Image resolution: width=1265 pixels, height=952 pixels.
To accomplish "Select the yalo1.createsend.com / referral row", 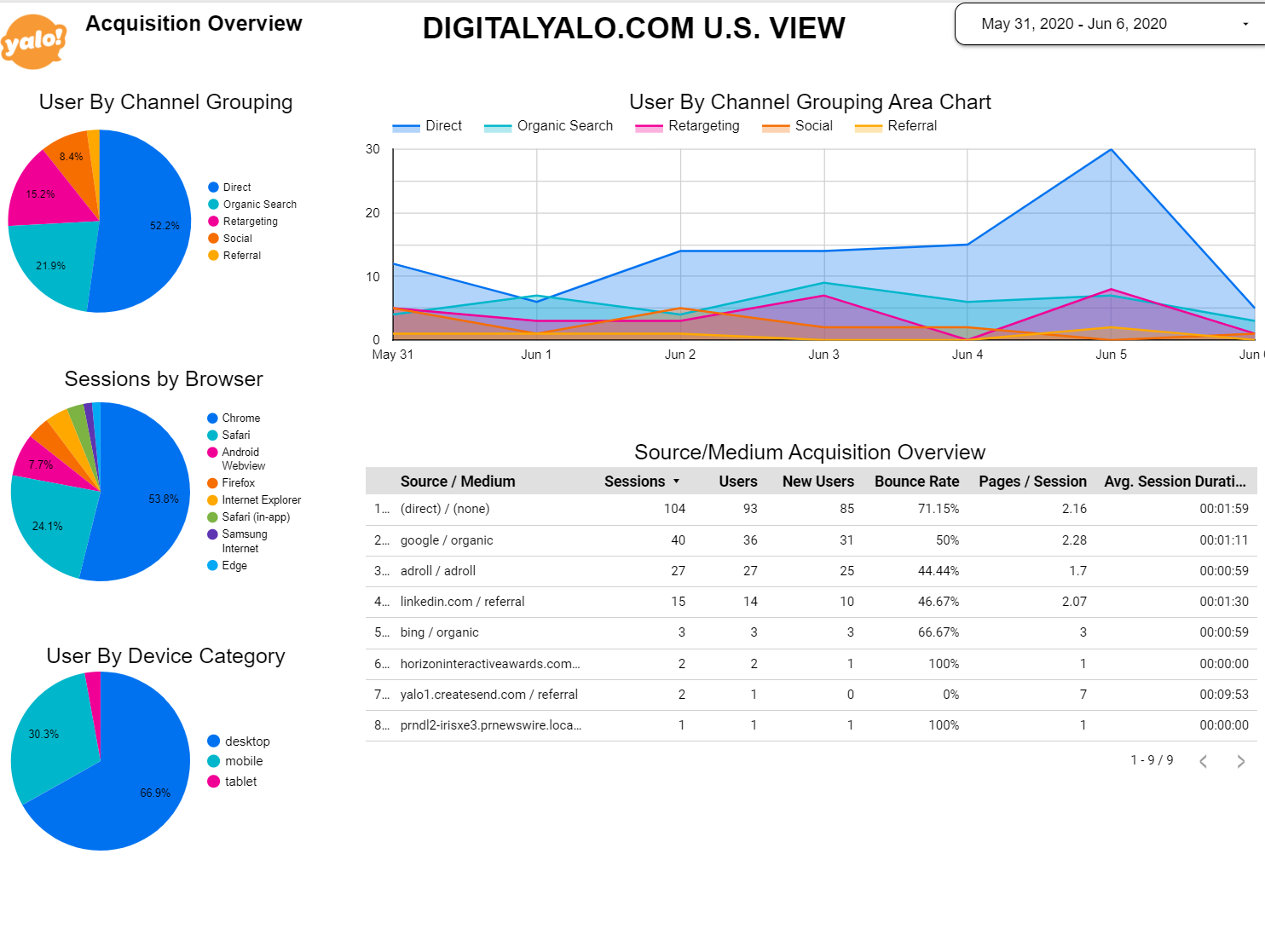I will [811, 695].
